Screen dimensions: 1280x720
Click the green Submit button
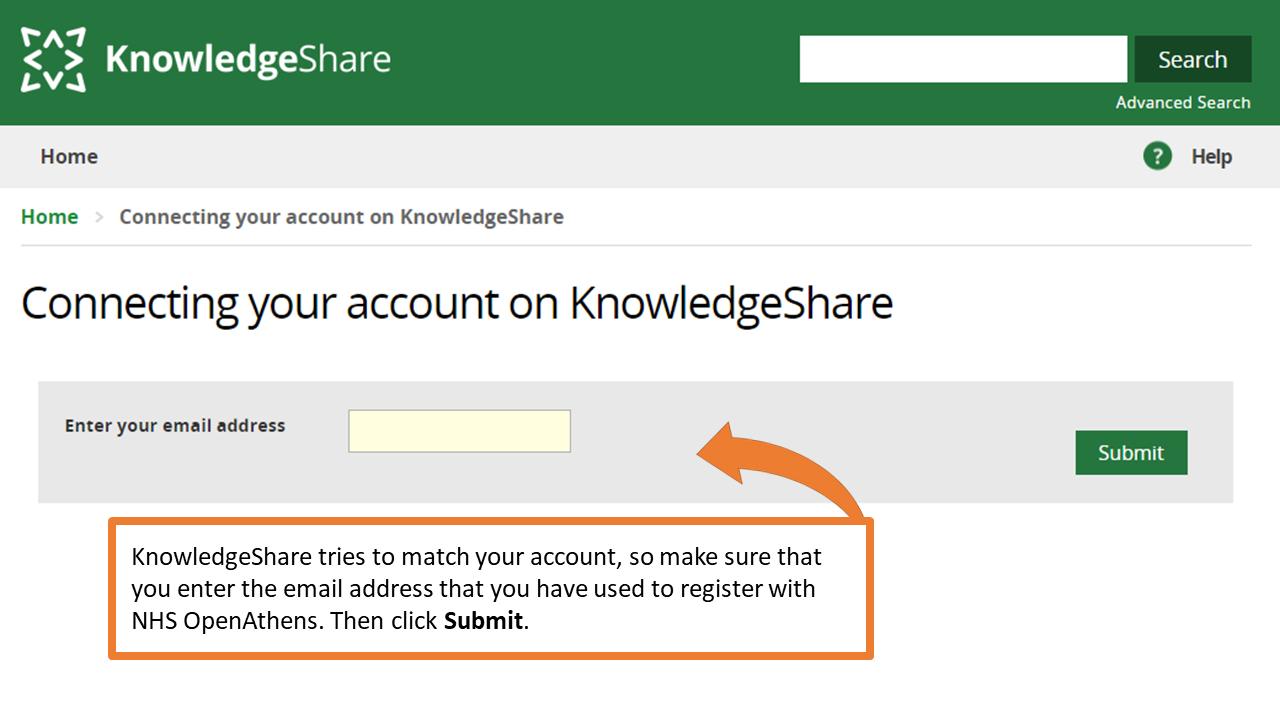[1131, 452]
